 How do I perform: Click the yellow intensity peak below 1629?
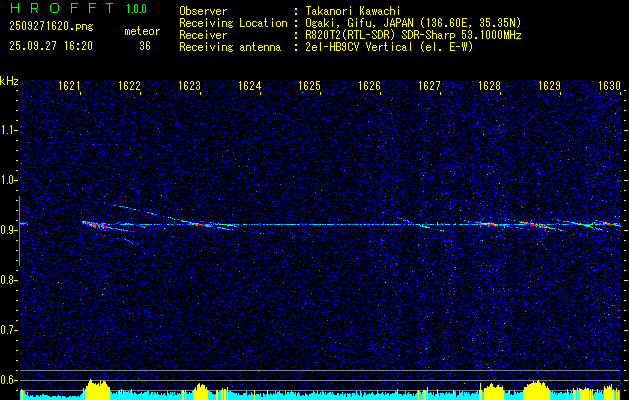click(x=537, y=390)
